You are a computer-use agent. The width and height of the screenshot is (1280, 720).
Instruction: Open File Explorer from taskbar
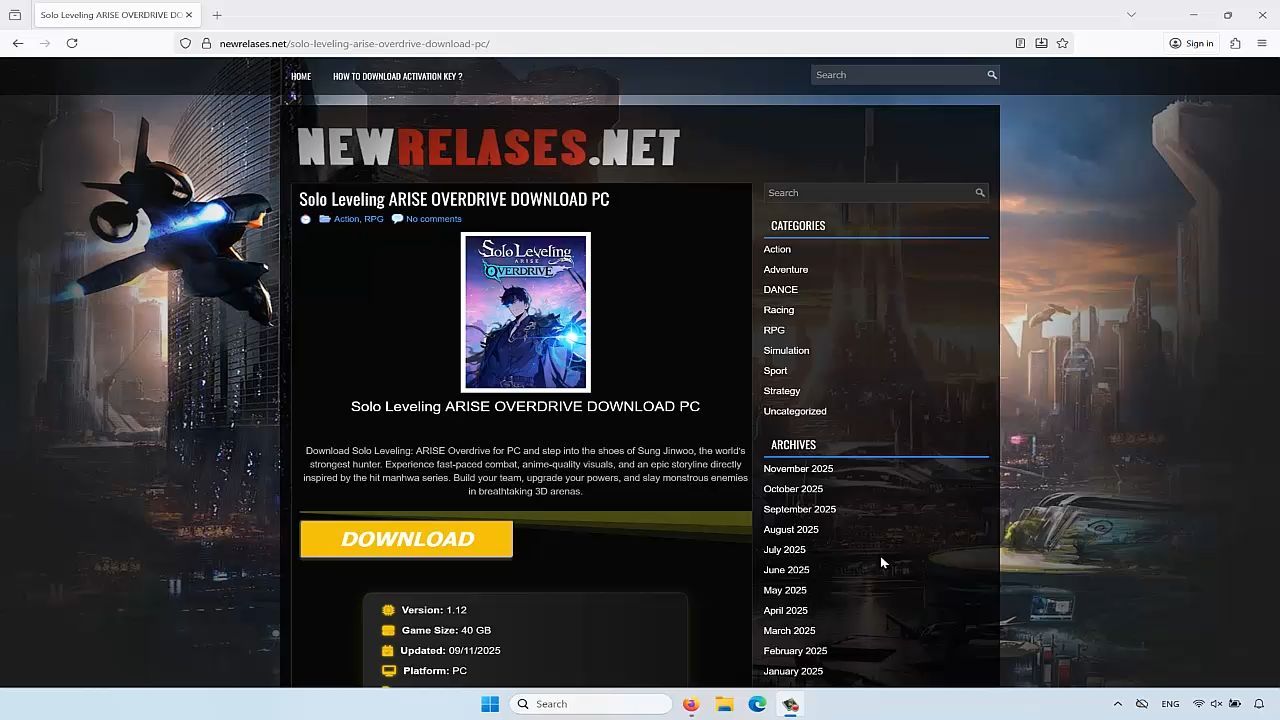pos(724,704)
